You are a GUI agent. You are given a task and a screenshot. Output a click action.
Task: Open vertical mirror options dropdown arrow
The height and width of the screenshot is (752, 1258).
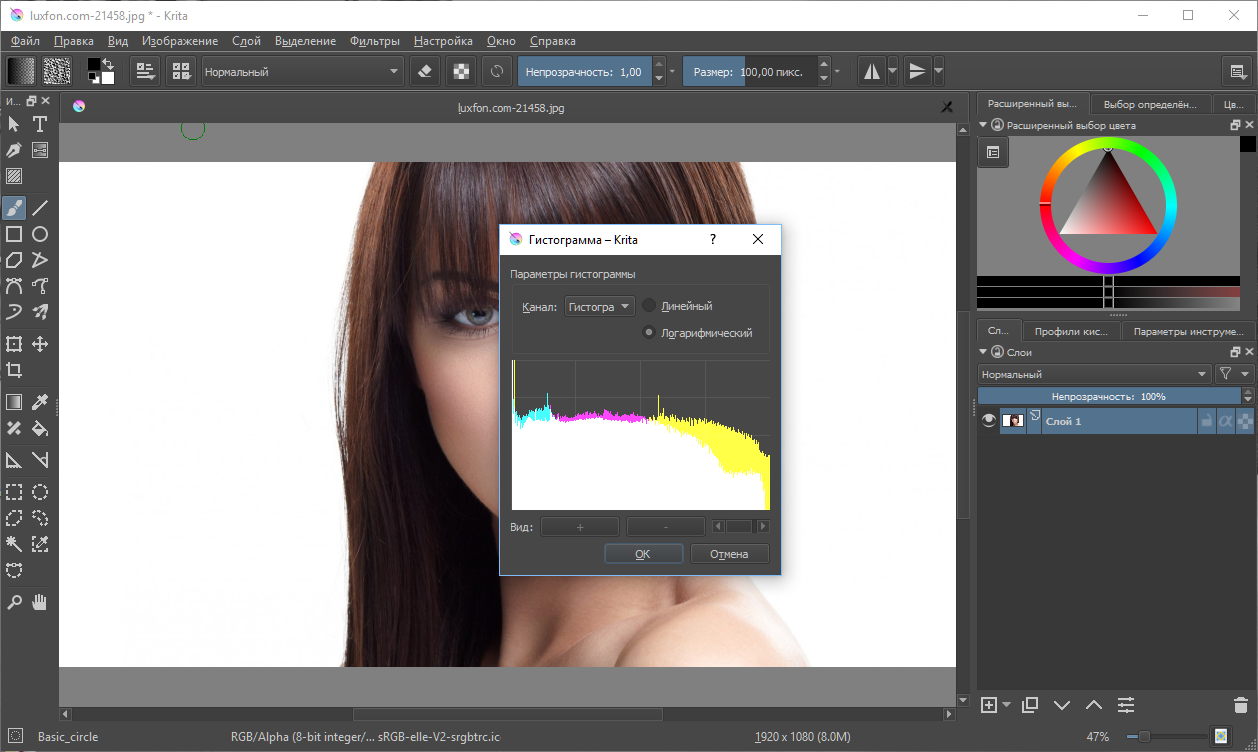tap(938, 71)
